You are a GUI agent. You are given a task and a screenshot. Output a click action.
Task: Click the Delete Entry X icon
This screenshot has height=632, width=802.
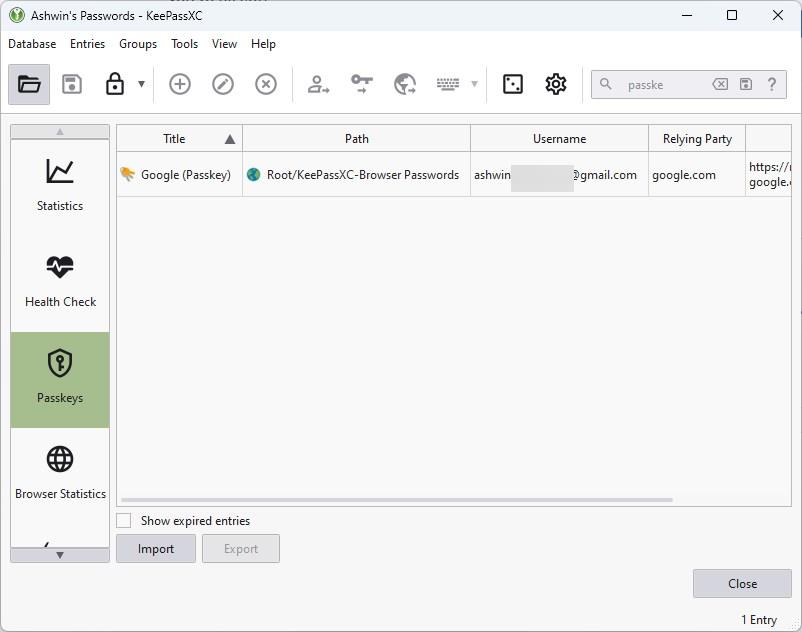coord(266,85)
